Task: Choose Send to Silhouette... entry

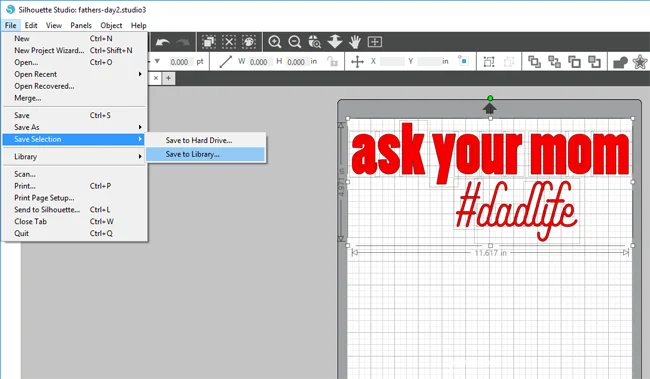Action: click(75, 210)
